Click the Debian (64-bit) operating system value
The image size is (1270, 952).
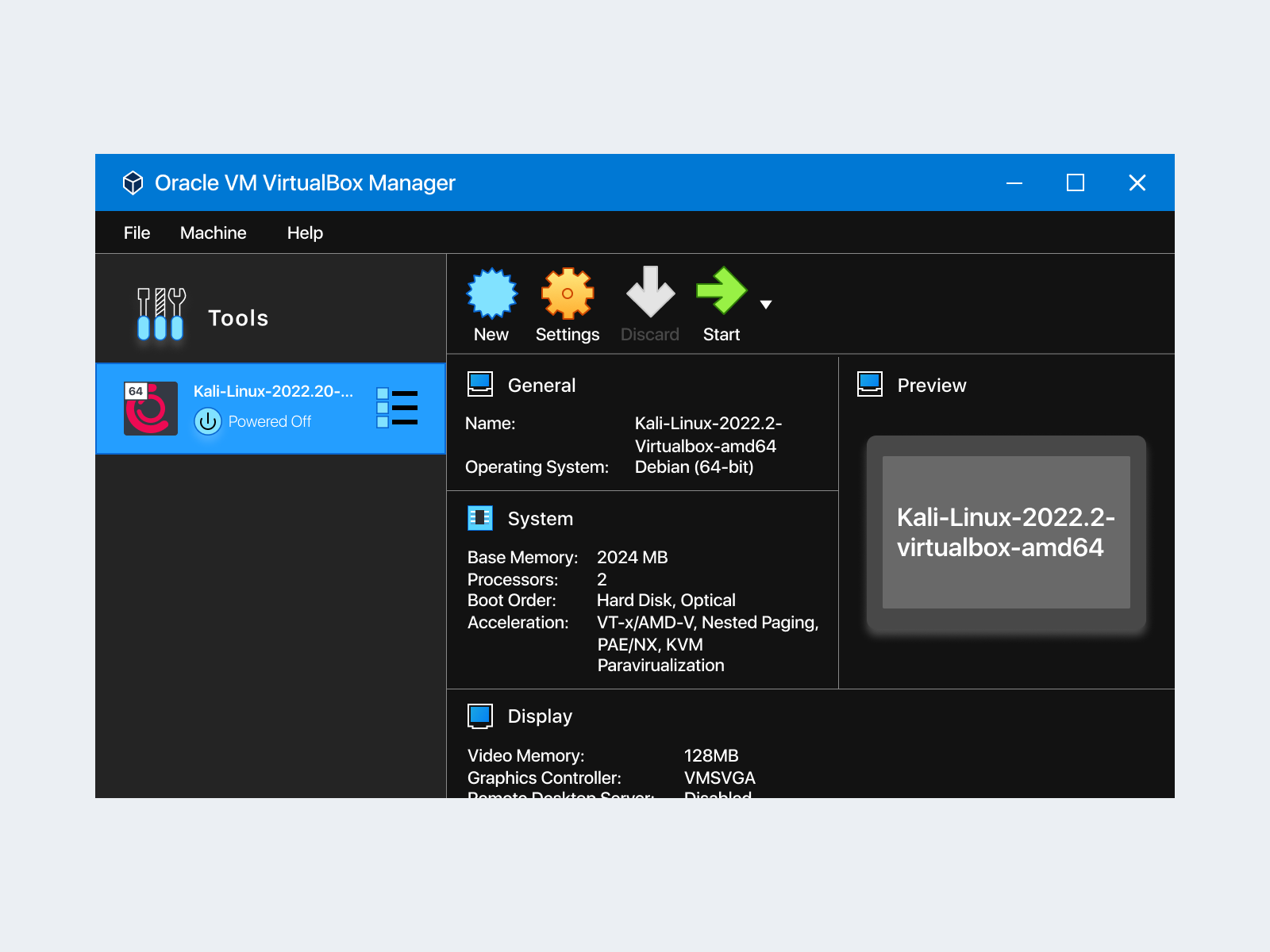[695, 466]
